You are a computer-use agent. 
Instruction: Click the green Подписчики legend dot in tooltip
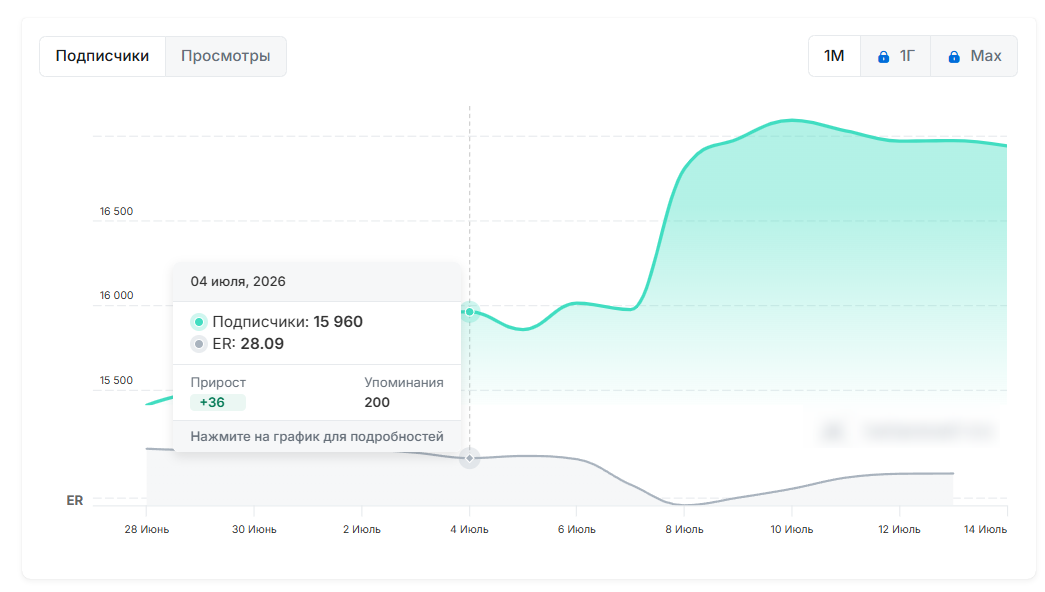click(x=199, y=322)
